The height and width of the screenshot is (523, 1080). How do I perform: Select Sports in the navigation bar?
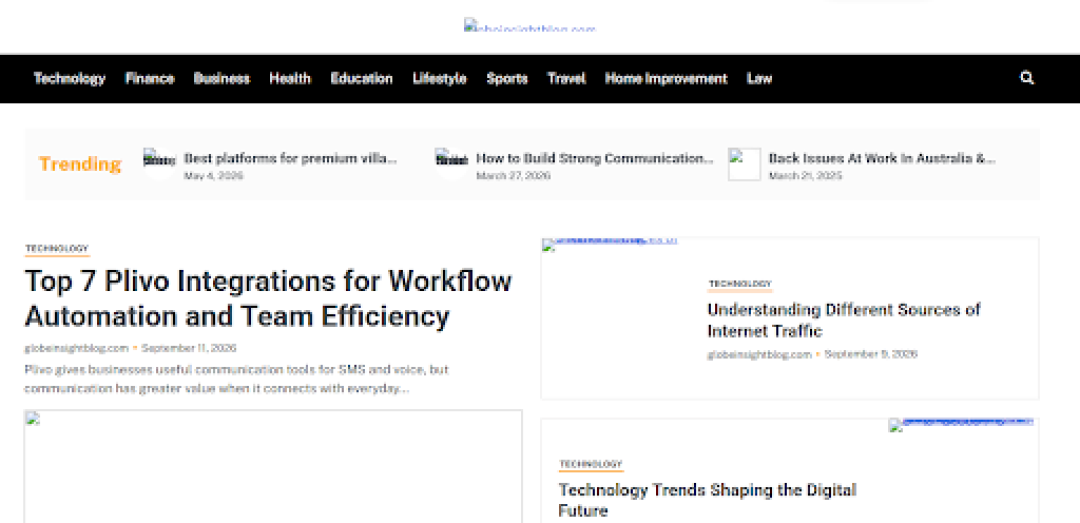pos(507,79)
